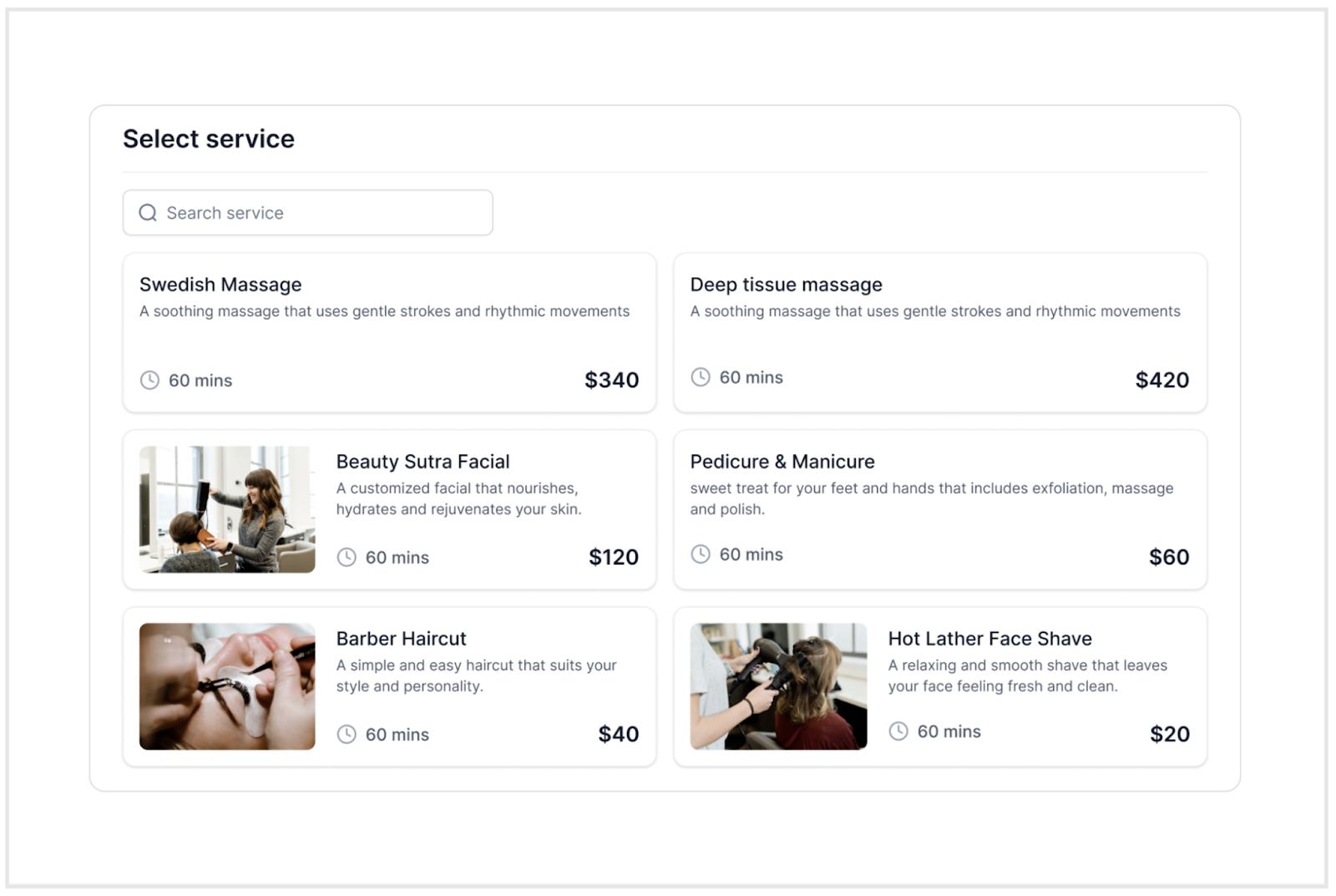Click the clock icon on Hot Lather Face Shave
Screen dimensions: 1336x896
[898, 731]
